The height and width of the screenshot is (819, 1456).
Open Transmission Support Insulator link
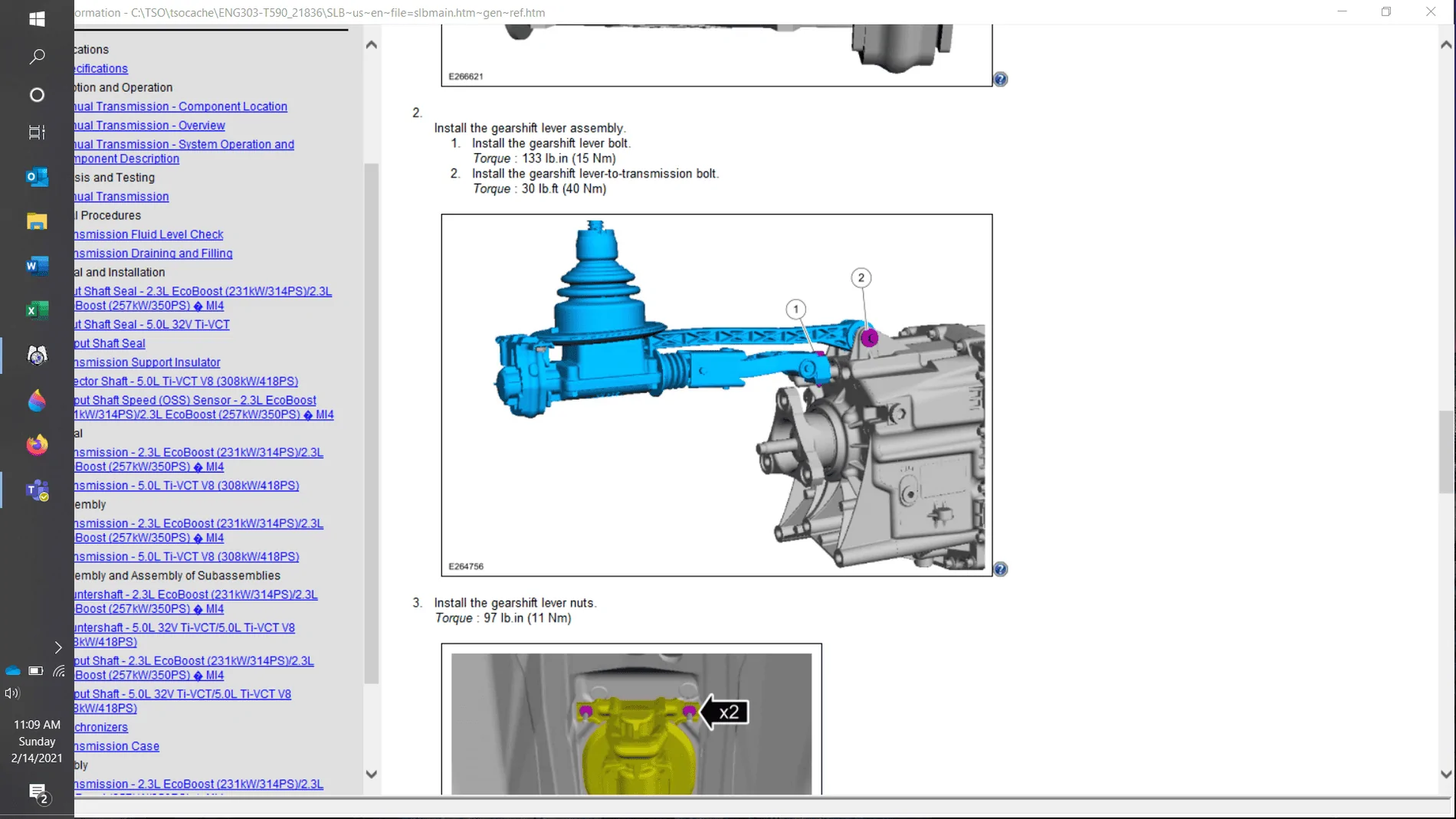pyautogui.click(x=147, y=362)
